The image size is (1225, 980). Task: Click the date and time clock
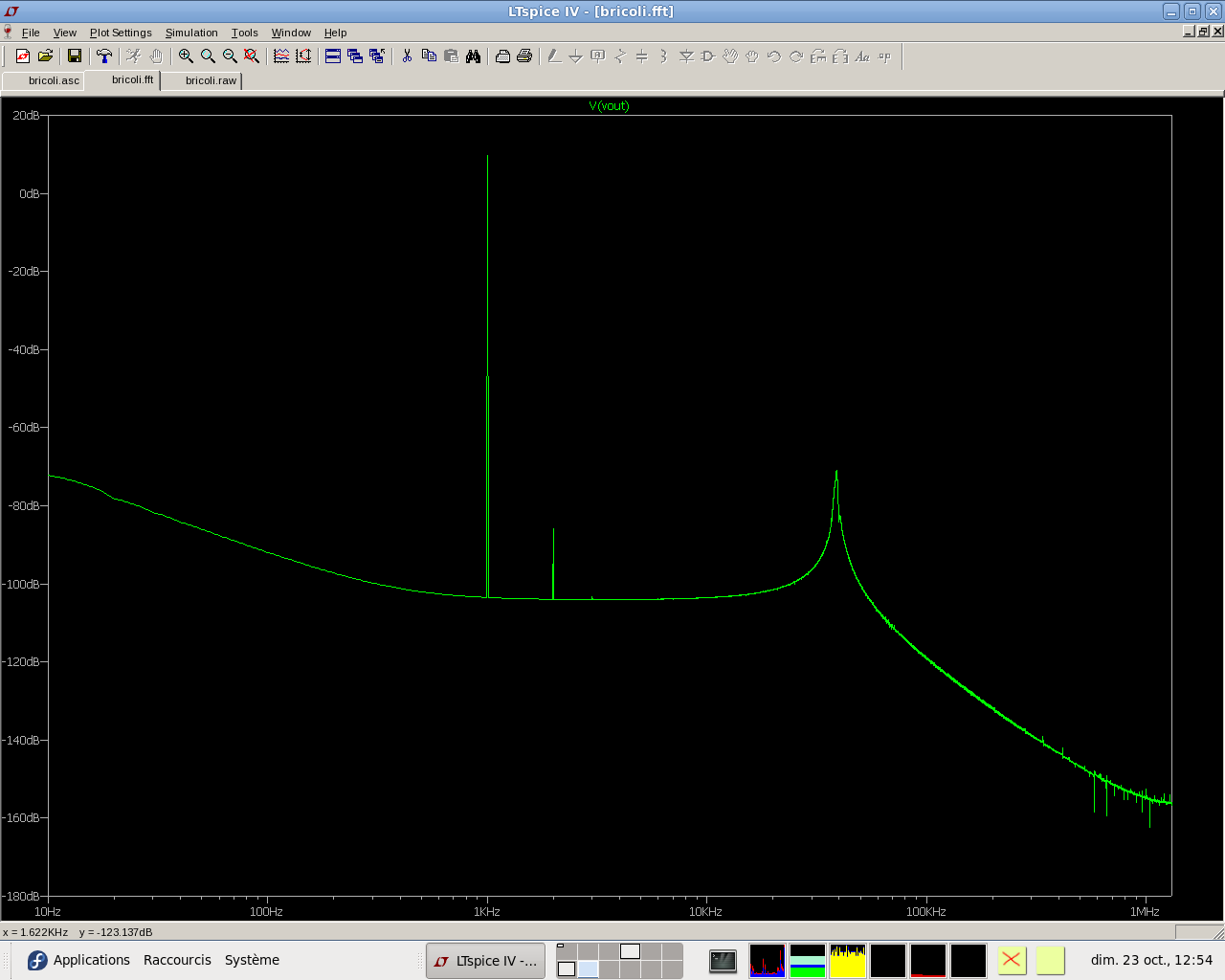(x=1151, y=960)
